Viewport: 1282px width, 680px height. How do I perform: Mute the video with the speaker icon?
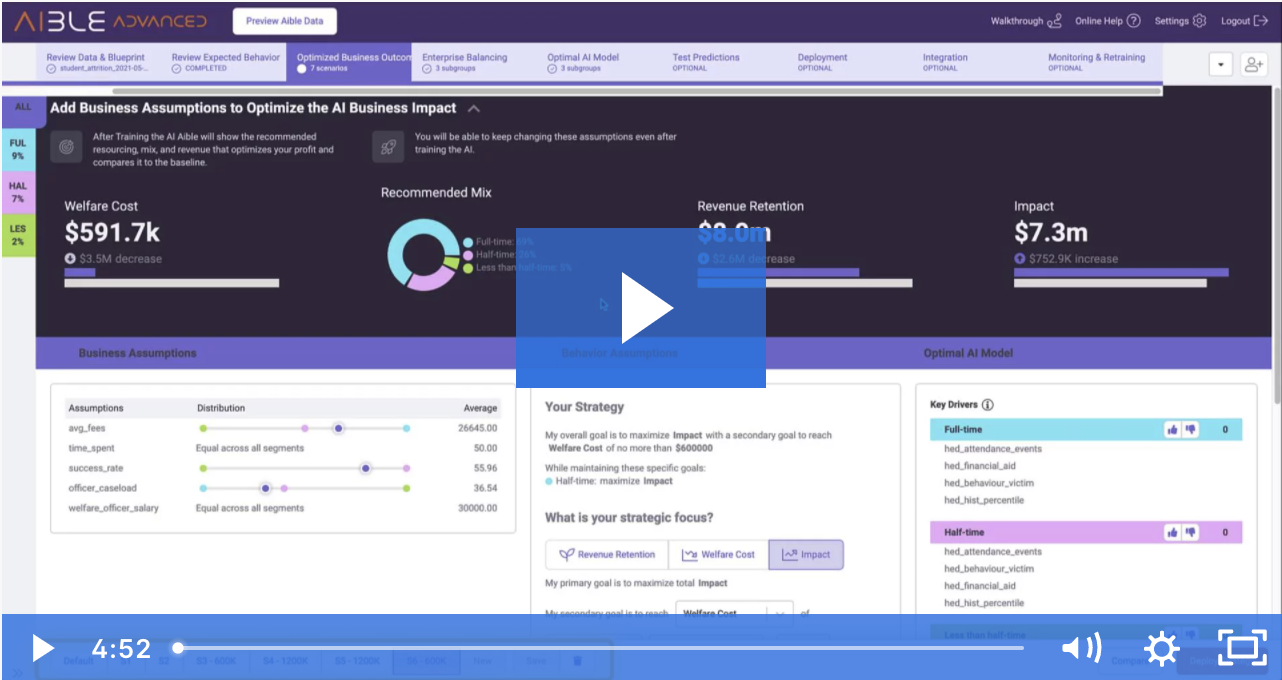click(1081, 648)
